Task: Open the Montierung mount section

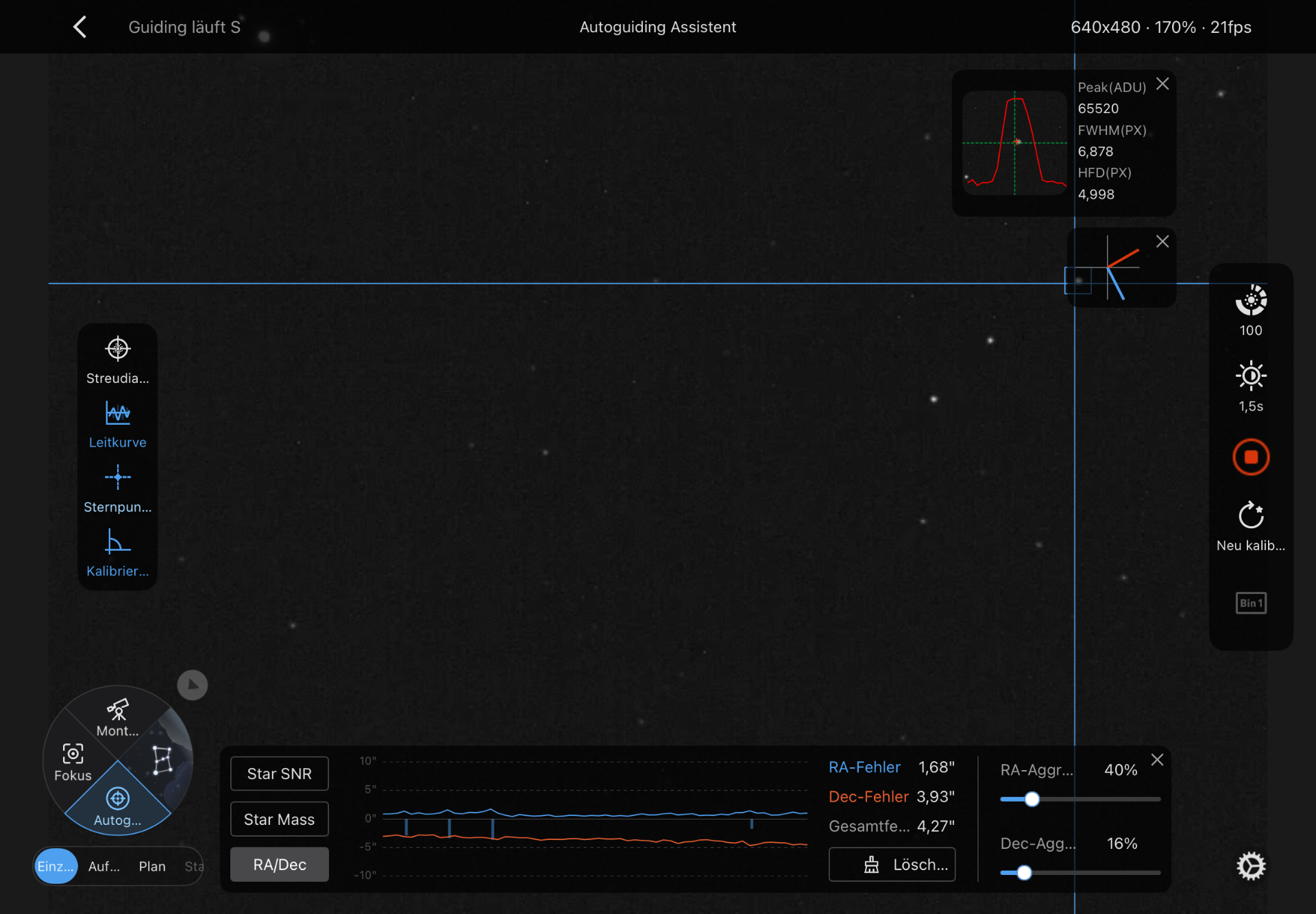Action: [118, 717]
